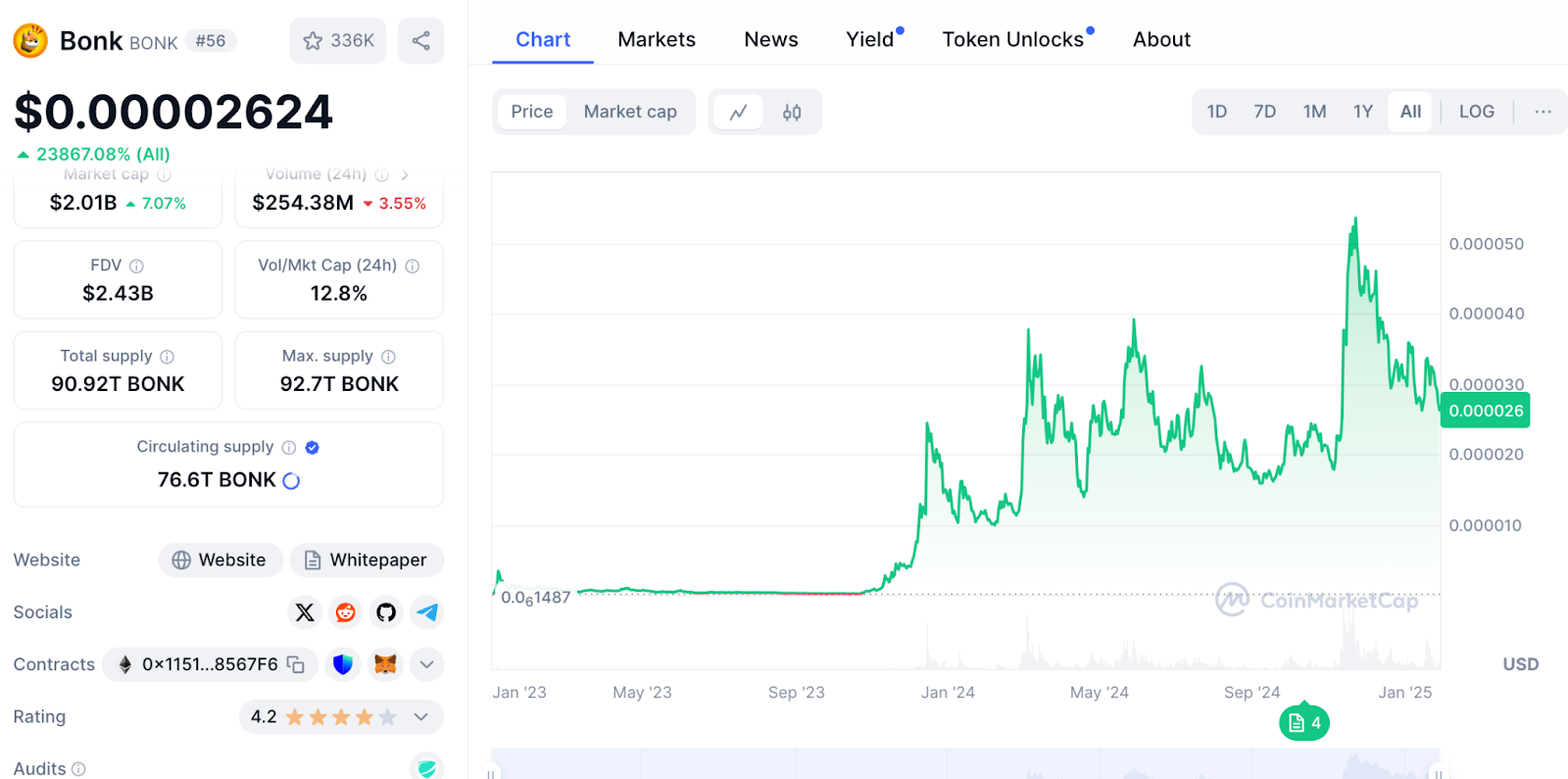Click the verified checkmark badge
Screen dimensions: 1568x779
pyautogui.click(x=313, y=447)
